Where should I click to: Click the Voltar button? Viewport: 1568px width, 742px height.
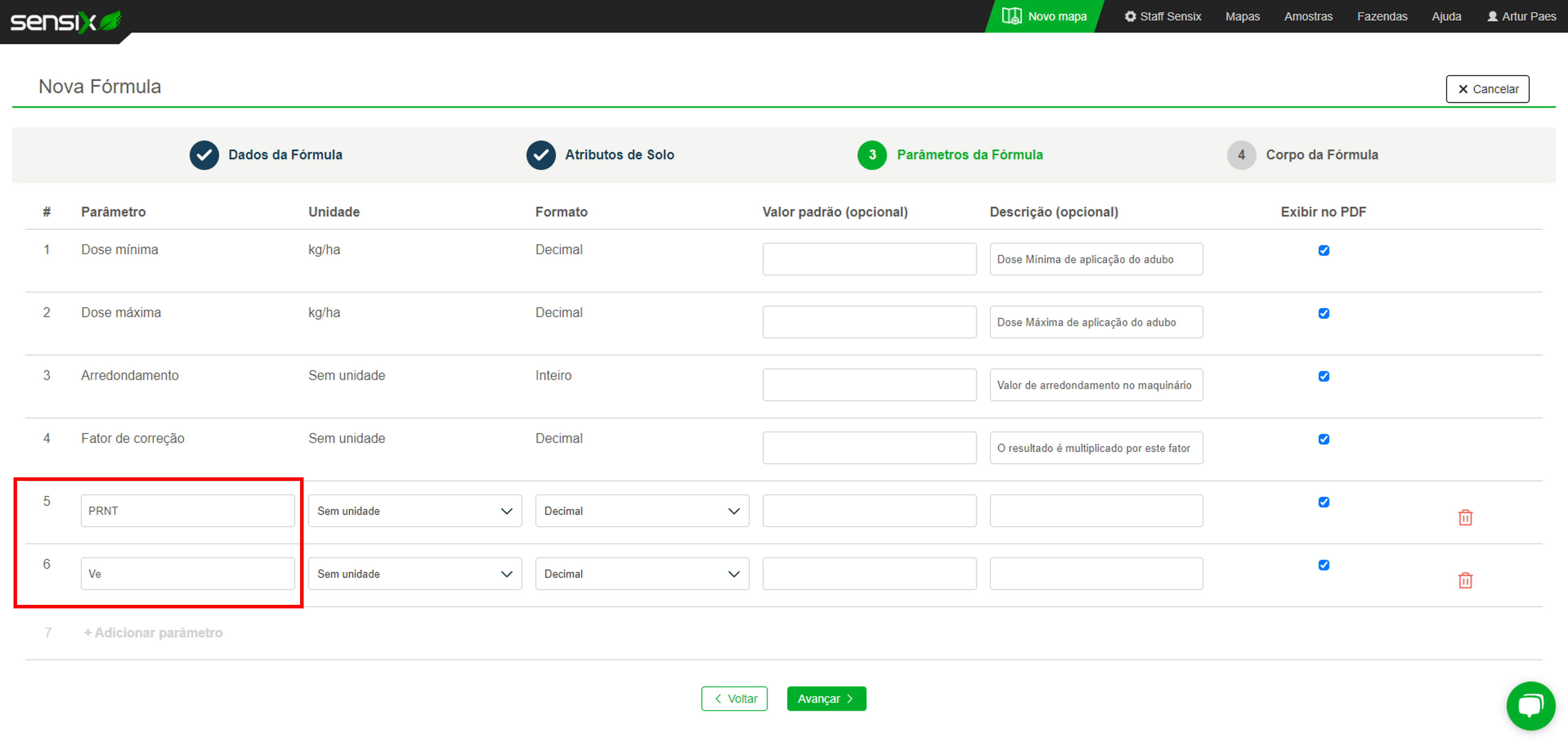pos(734,698)
